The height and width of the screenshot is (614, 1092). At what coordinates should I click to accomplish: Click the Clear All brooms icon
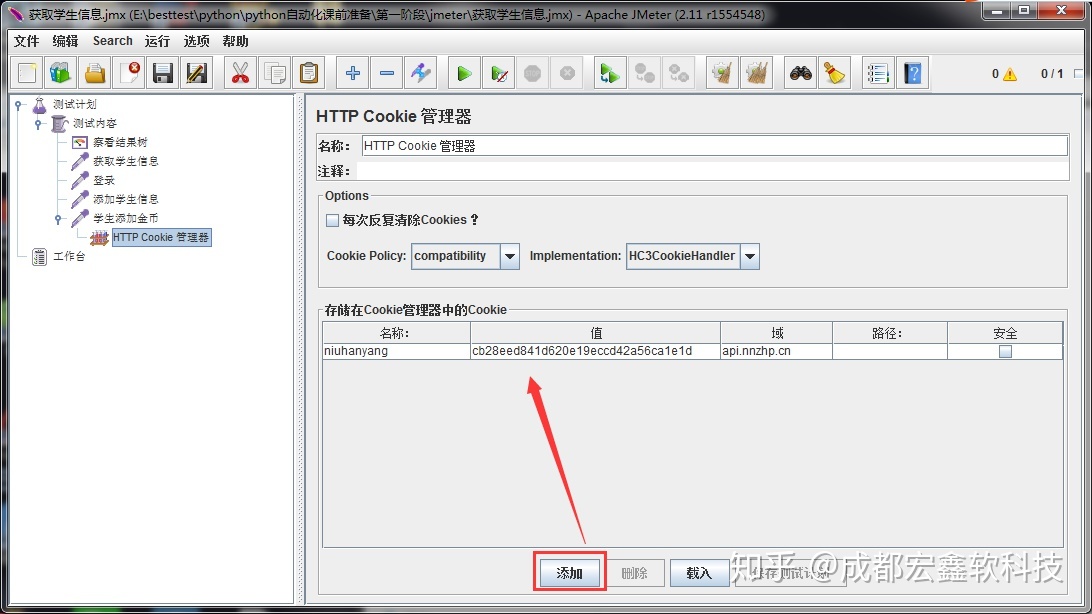point(756,73)
